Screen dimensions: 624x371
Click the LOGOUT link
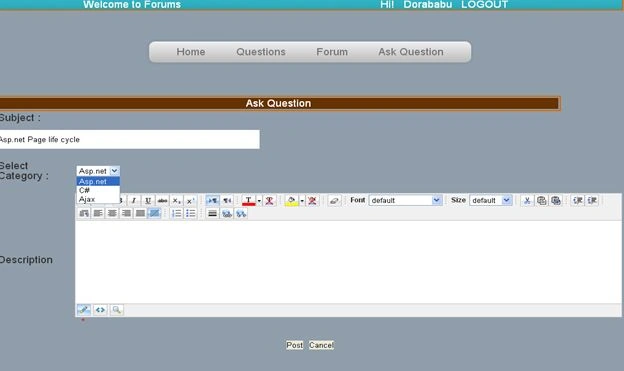point(484,4)
